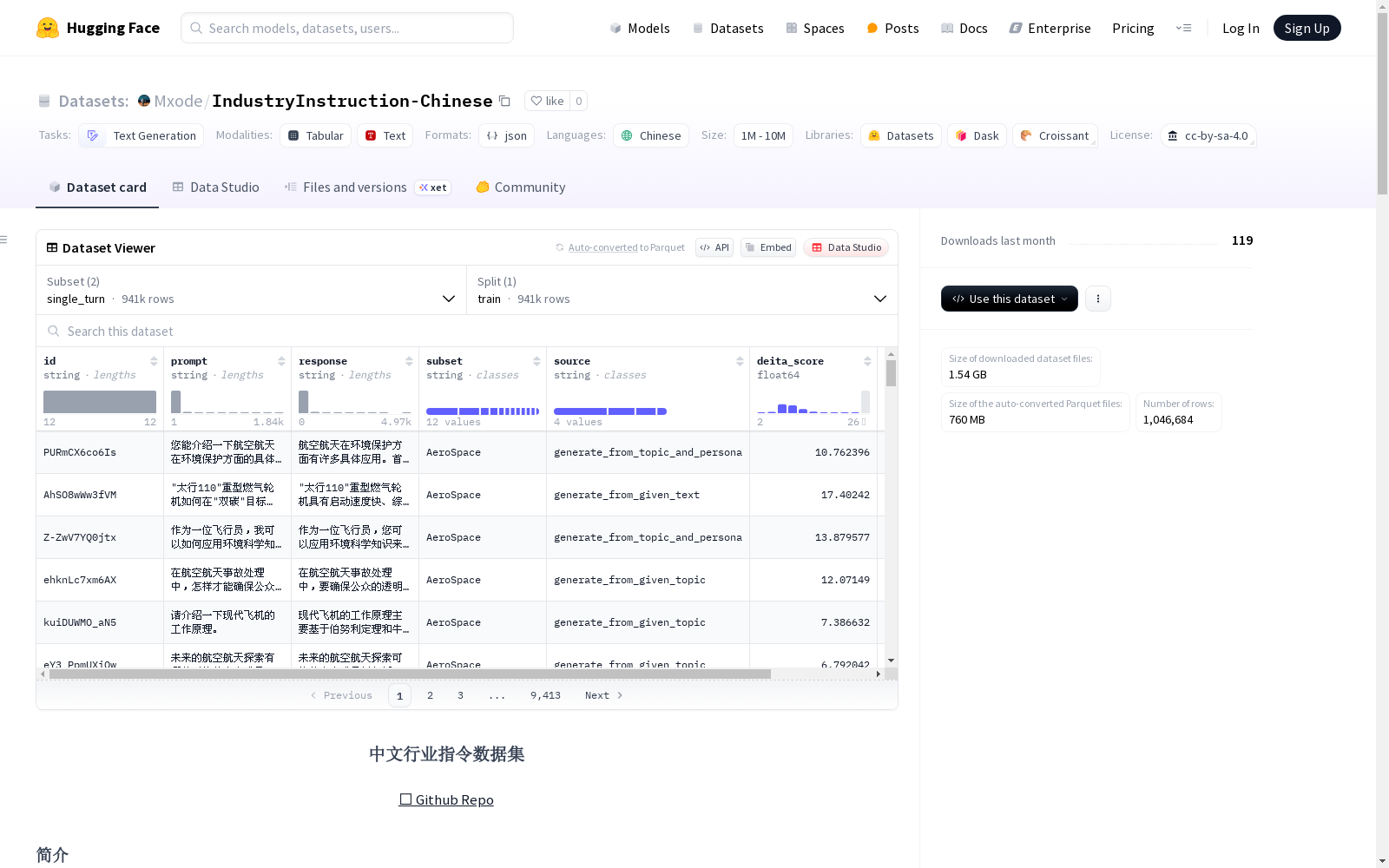Image resolution: width=1389 pixels, height=868 pixels.
Task: Sort the response column
Action: 409,361
